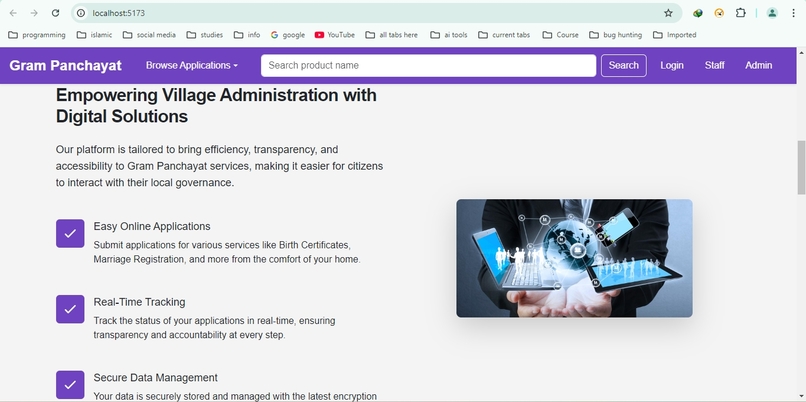The image size is (806, 402).
Task: Open the Extensions puzzle-piece icon
Action: (740, 13)
